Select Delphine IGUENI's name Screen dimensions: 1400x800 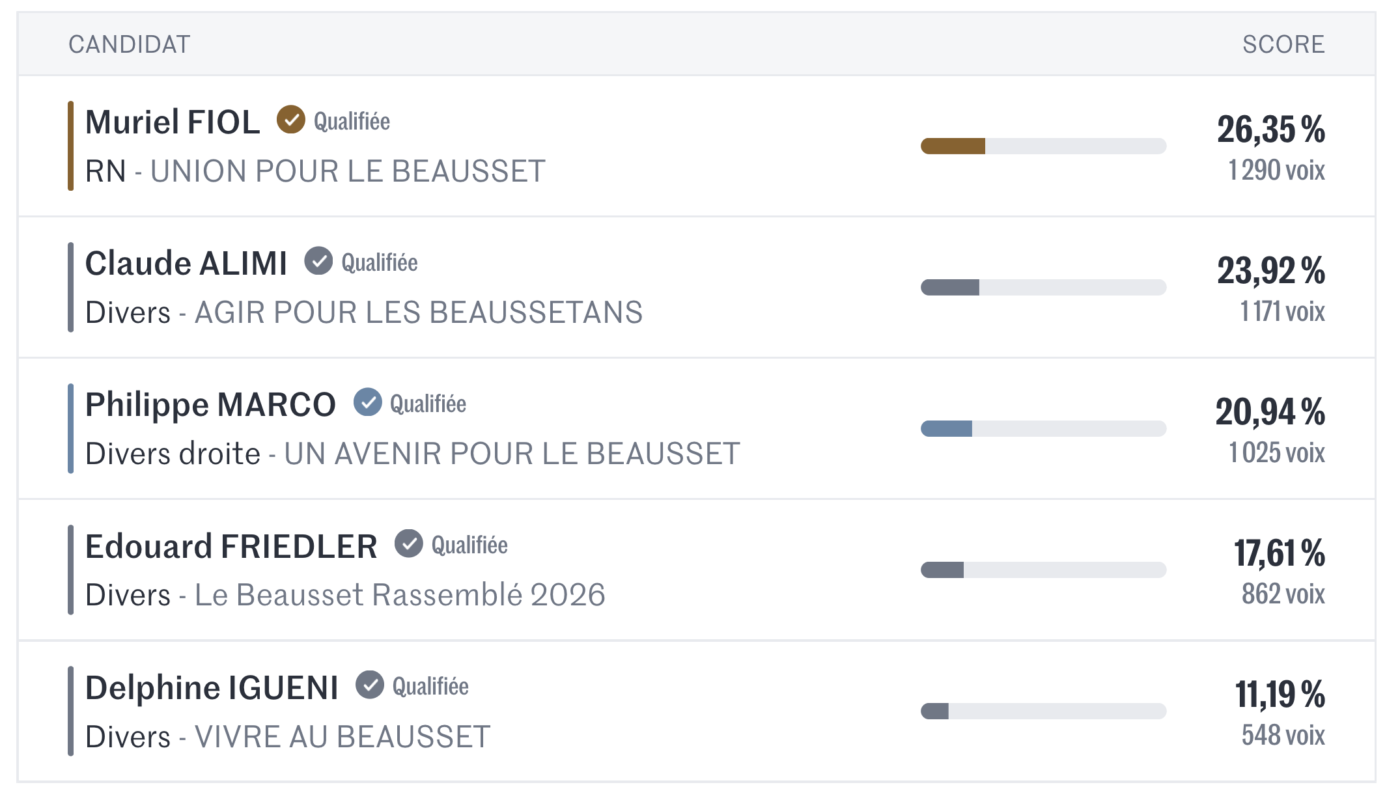(x=211, y=687)
